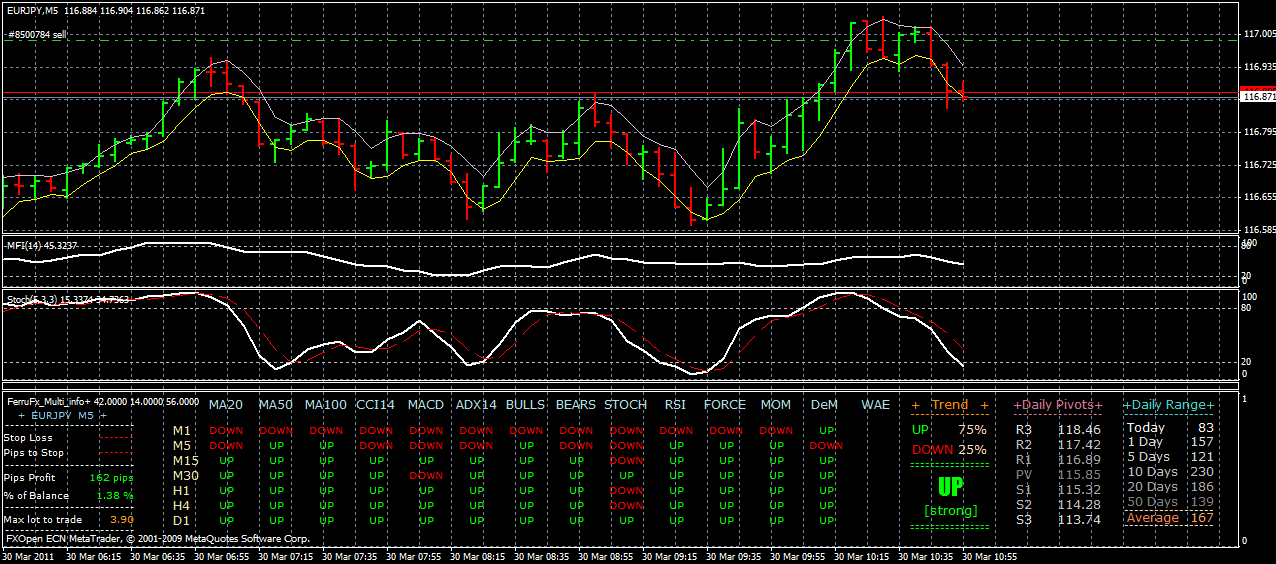This screenshot has height=564, width=1276.
Task: Click the BEARS column header
Action: click(x=575, y=405)
